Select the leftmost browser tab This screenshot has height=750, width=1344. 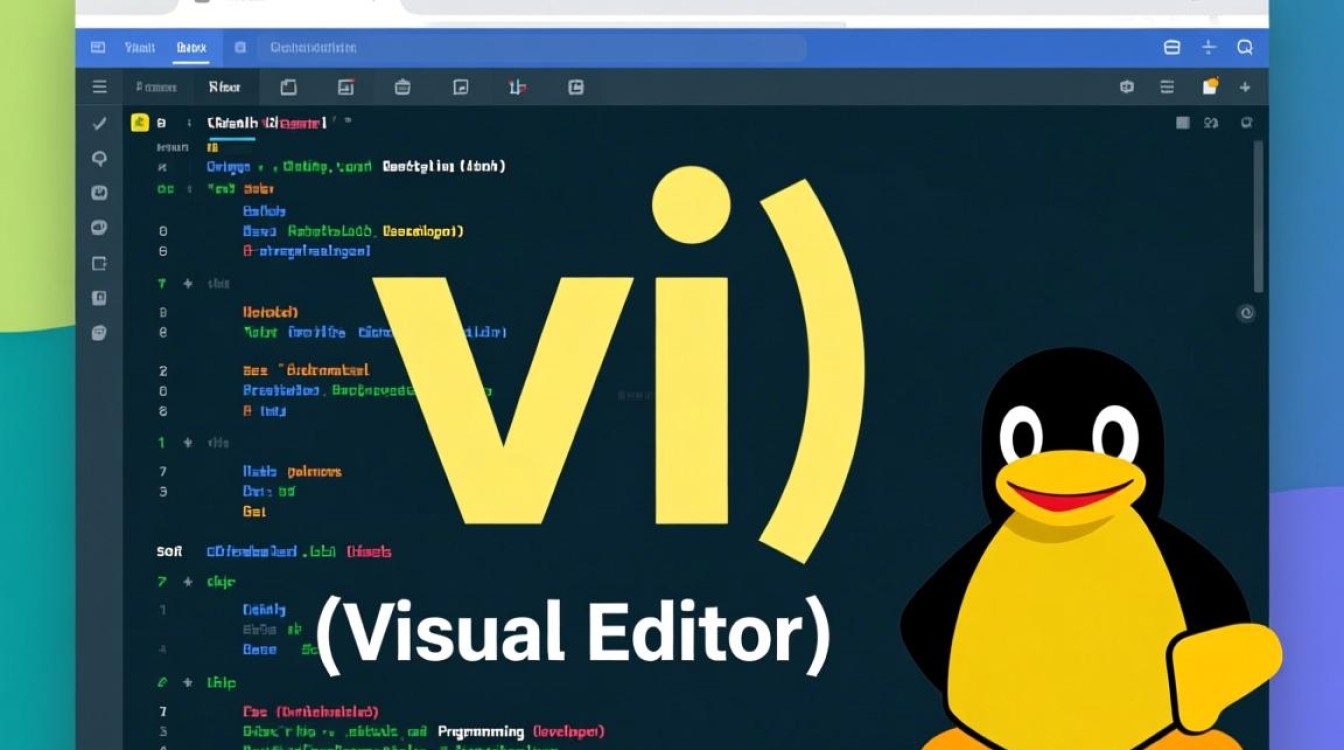tap(140, 47)
